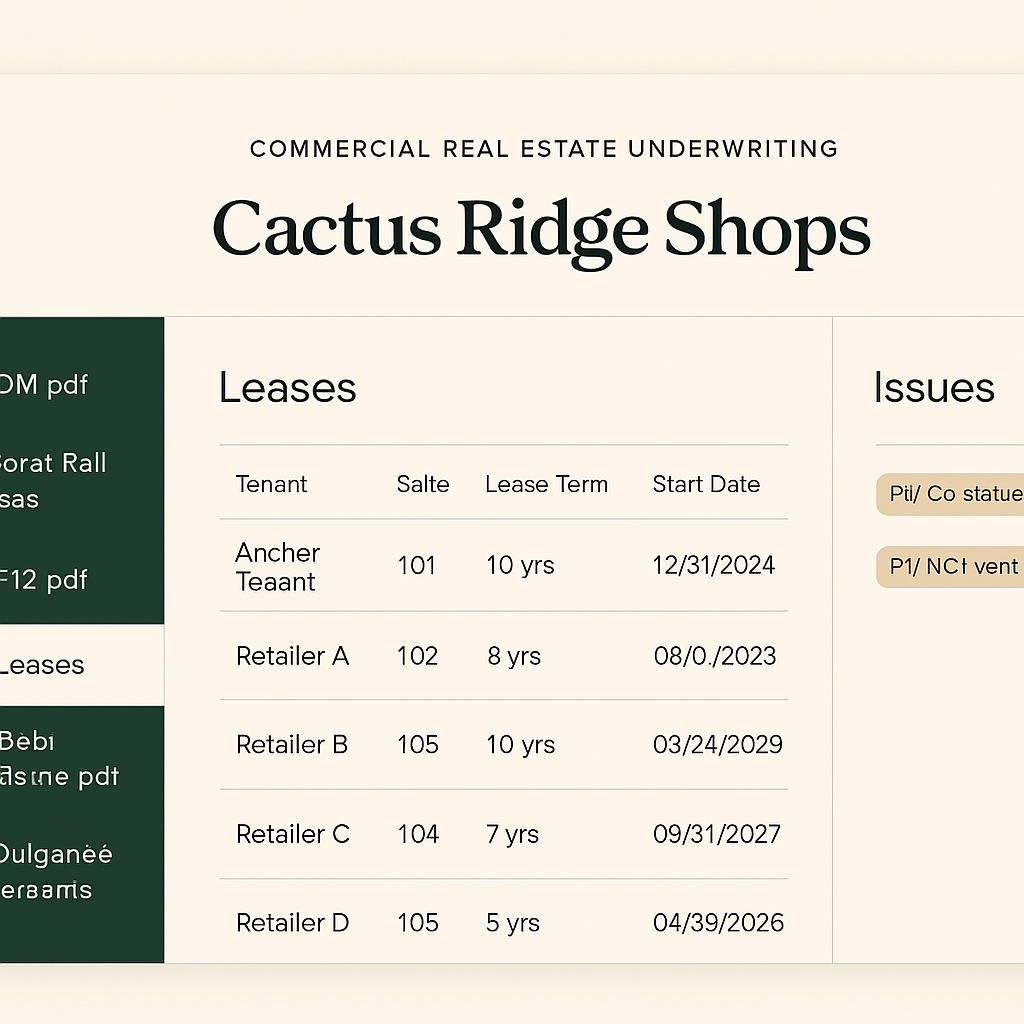Viewport: 1024px width, 1024px height.
Task: Click the Issues panel heading
Action: [x=935, y=387]
